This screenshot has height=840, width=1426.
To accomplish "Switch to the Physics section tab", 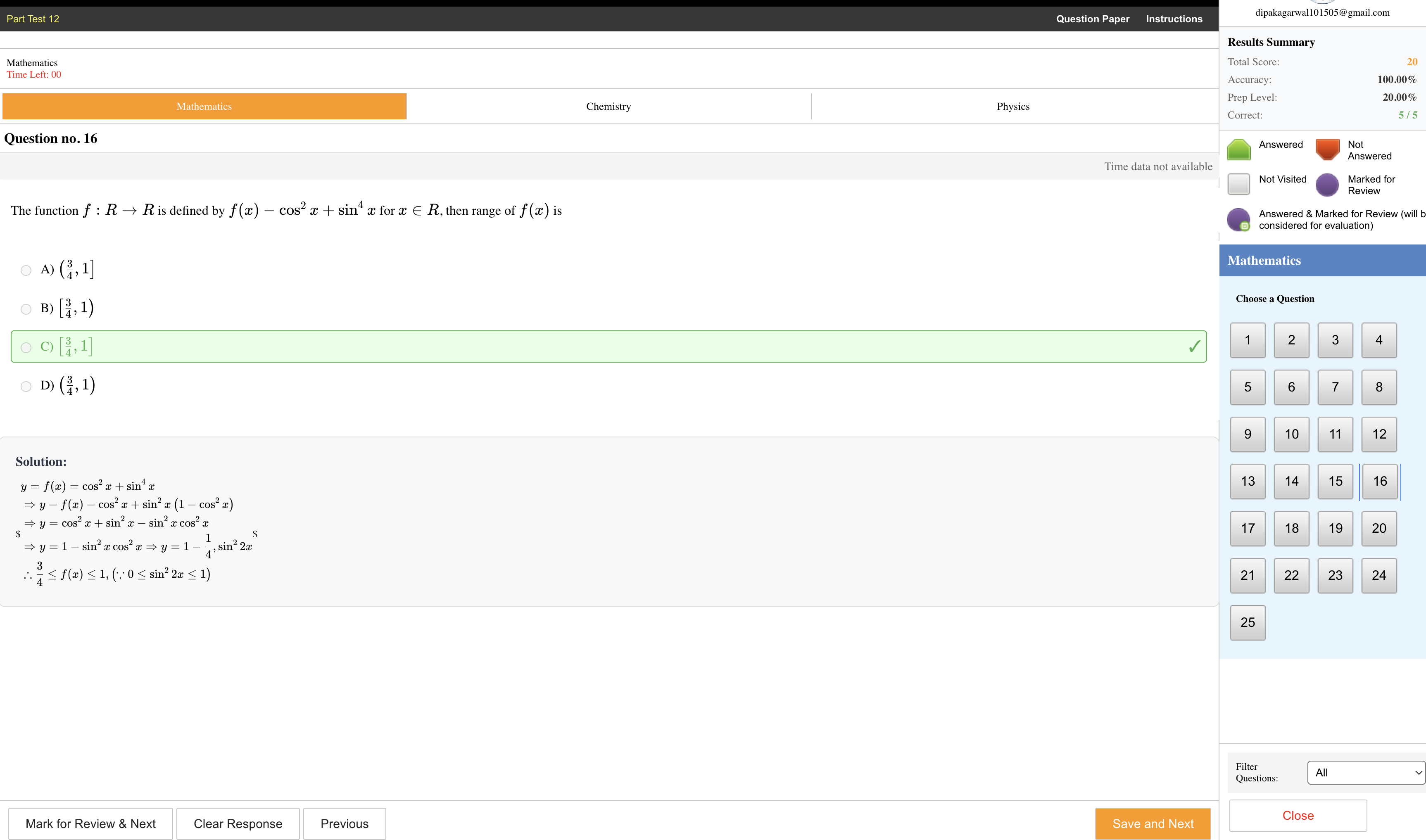I will click(1013, 107).
